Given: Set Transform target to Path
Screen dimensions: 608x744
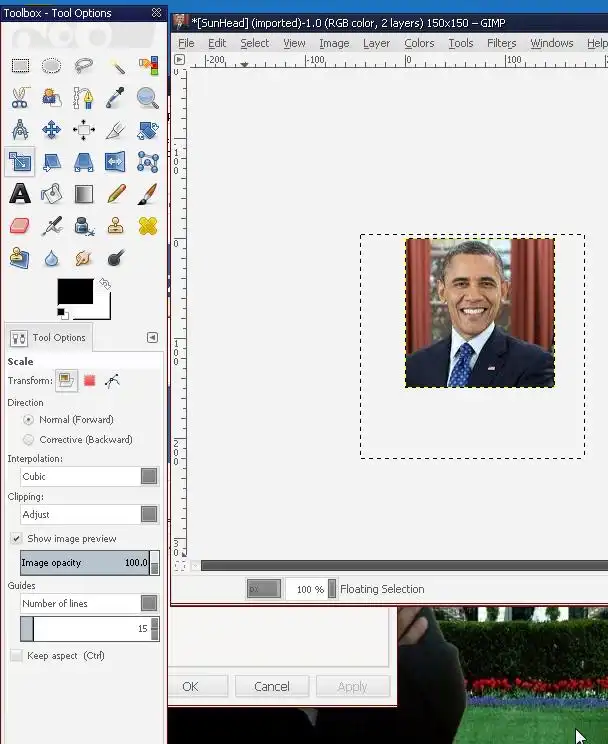Looking at the screenshot, I should [112, 381].
